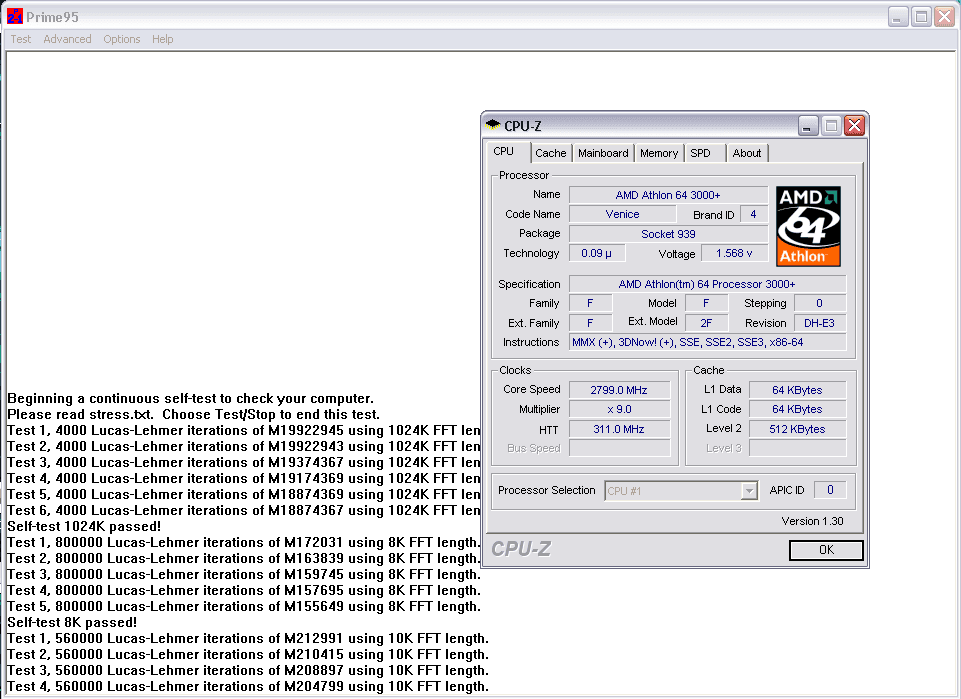This screenshot has height=699, width=961.
Task: Switch to the Mainboard tab in CPU-Z
Action: point(603,153)
